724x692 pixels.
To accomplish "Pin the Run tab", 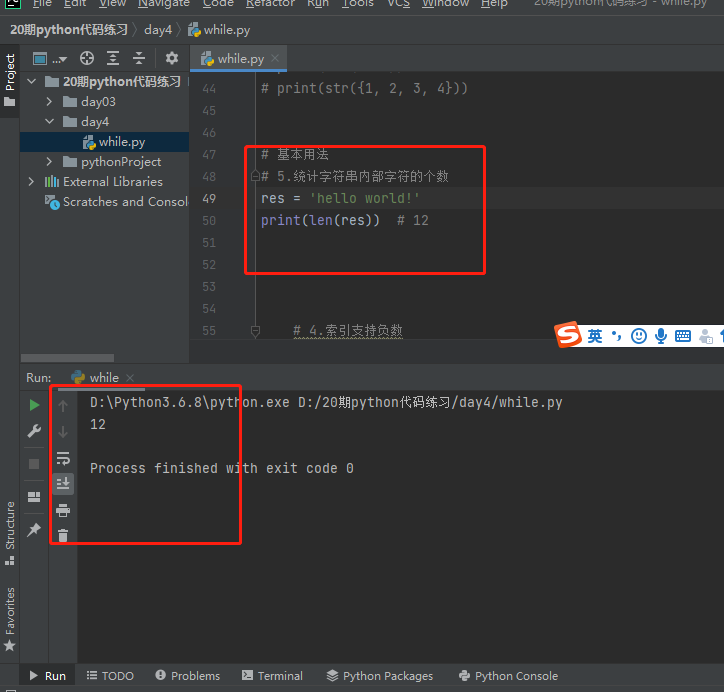I will coord(34,530).
